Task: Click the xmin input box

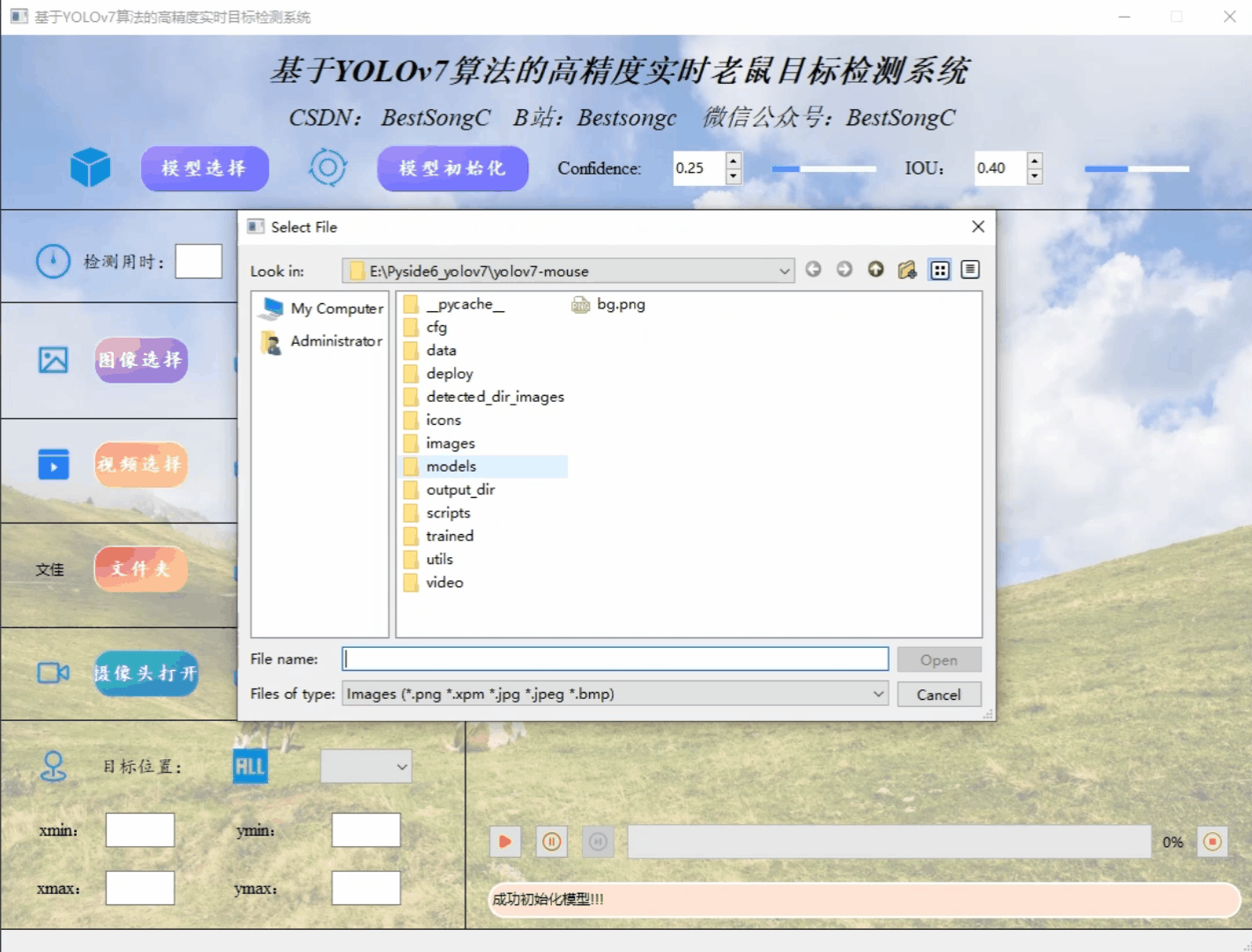Action: (x=140, y=830)
